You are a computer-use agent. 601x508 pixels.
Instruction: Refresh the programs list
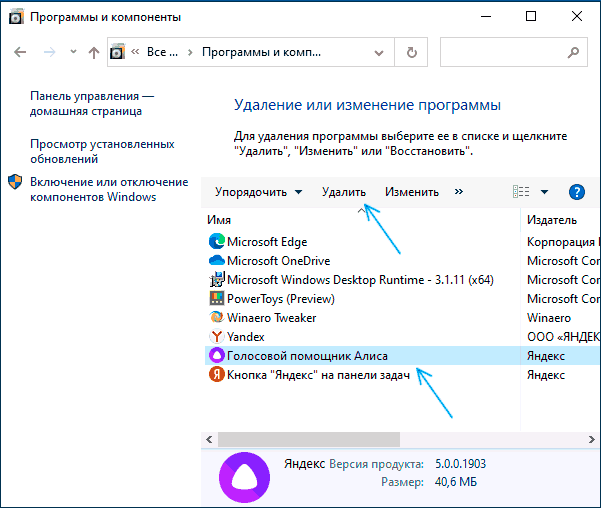coord(411,52)
